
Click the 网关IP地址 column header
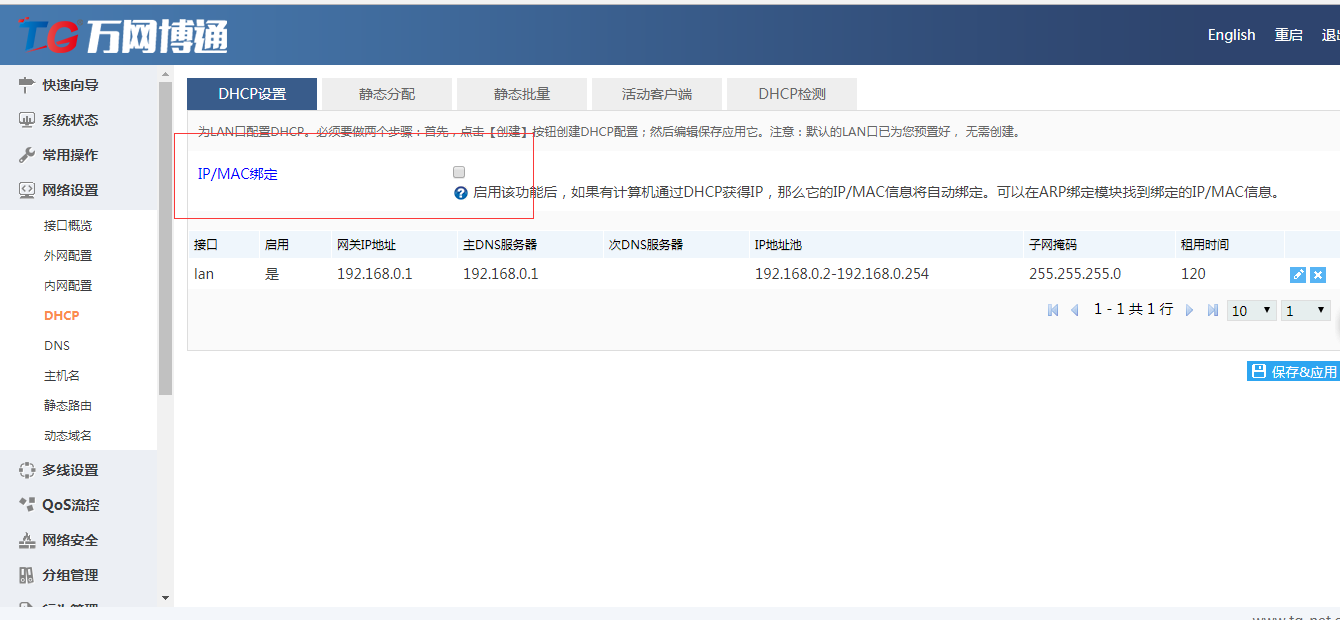[366, 244]
